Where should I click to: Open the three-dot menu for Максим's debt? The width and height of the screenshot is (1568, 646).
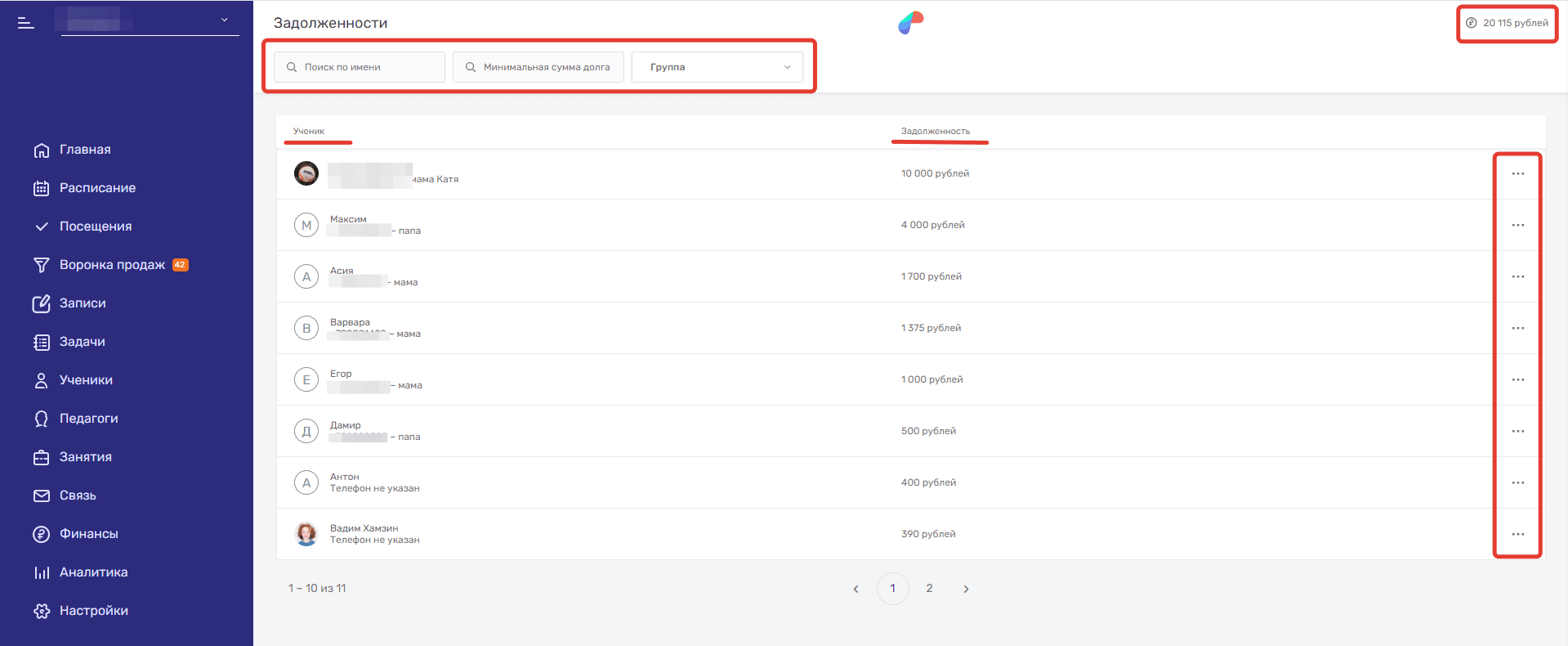point(1517,225)
